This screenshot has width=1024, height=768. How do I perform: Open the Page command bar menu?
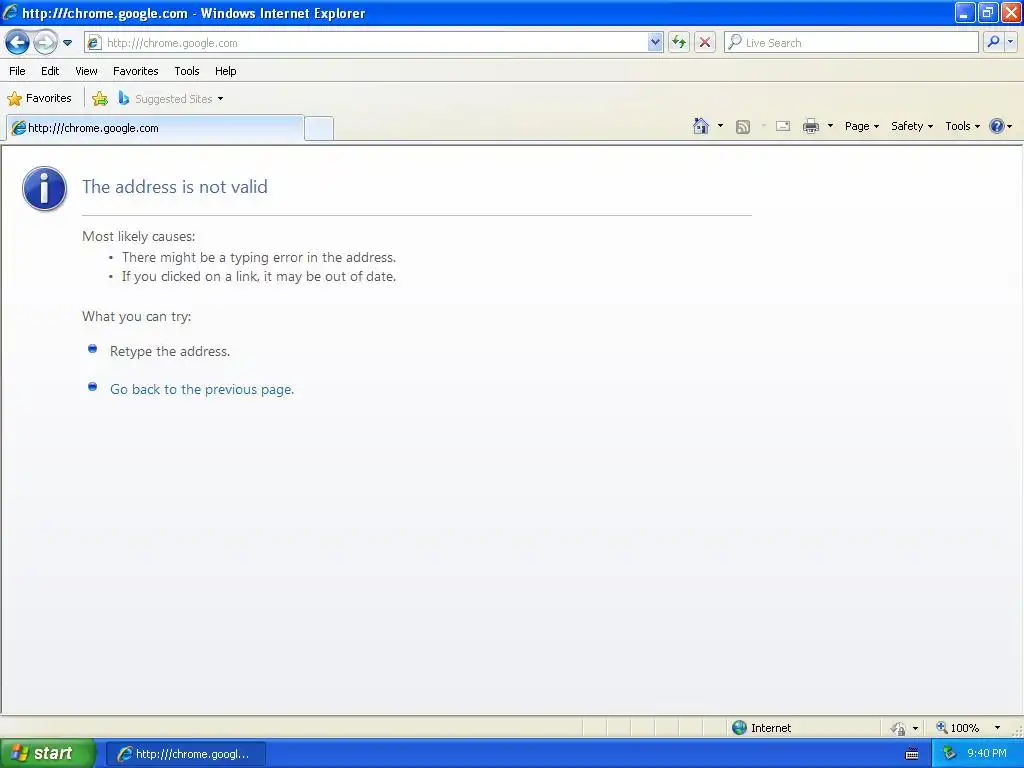(x=861, y=126)
